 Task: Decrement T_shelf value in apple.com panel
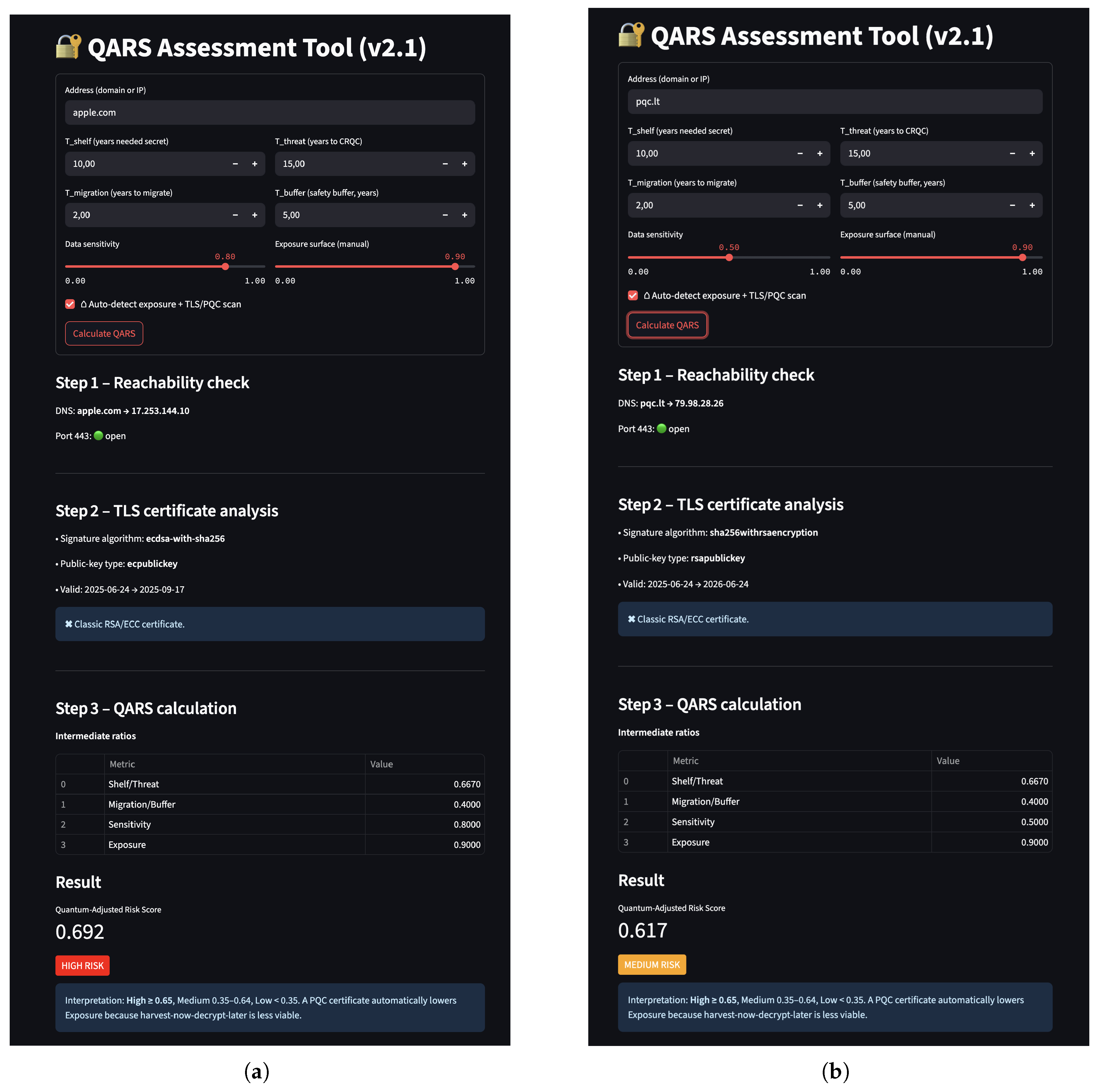click(235, 164)
